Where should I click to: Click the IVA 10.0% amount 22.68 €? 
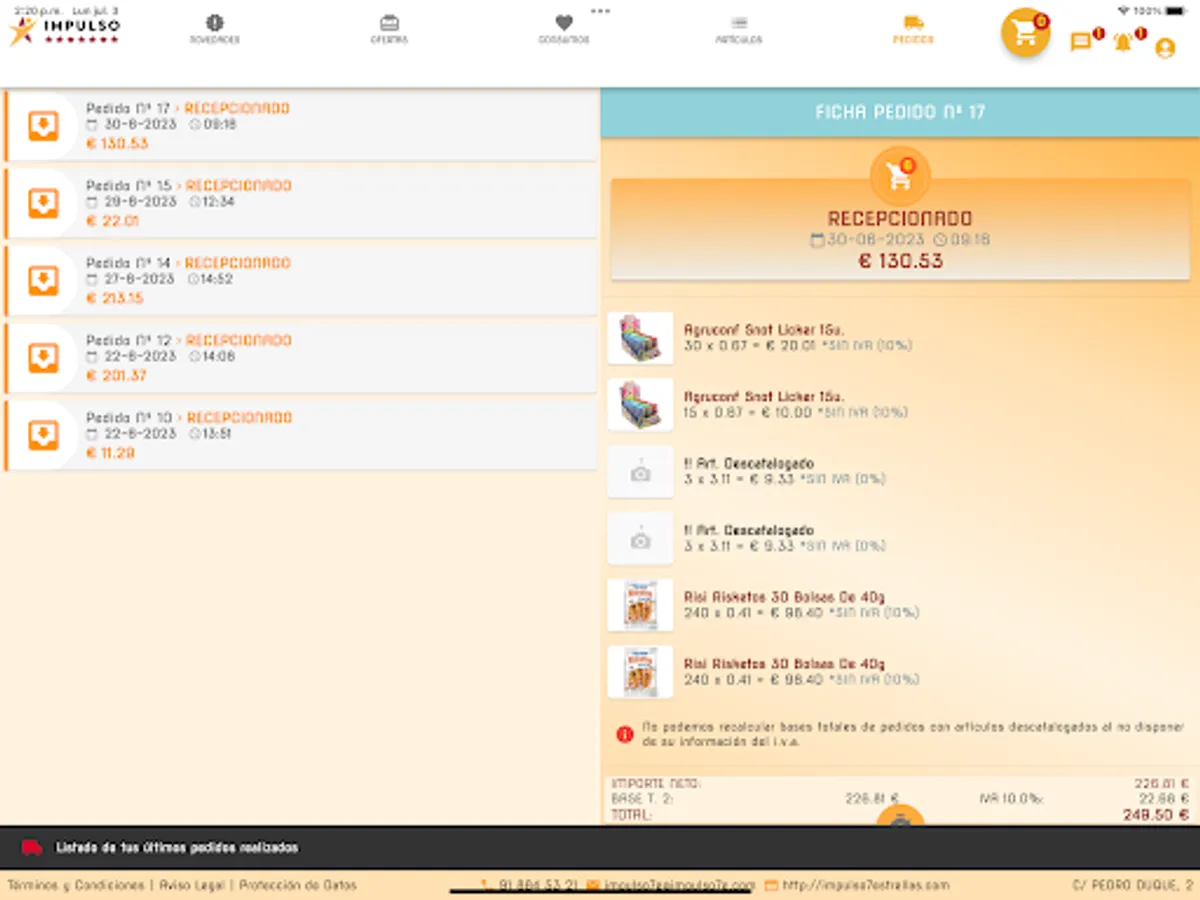coord(1162,799)
